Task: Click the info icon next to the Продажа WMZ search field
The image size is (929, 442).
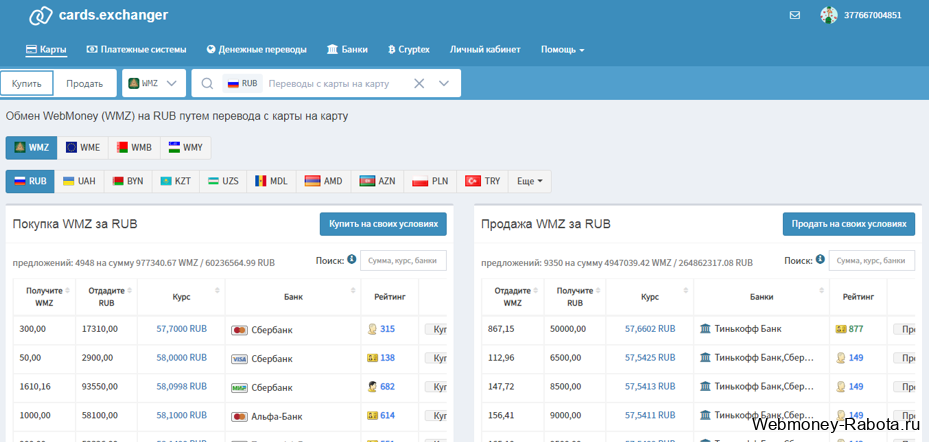Action: [820, 260]
